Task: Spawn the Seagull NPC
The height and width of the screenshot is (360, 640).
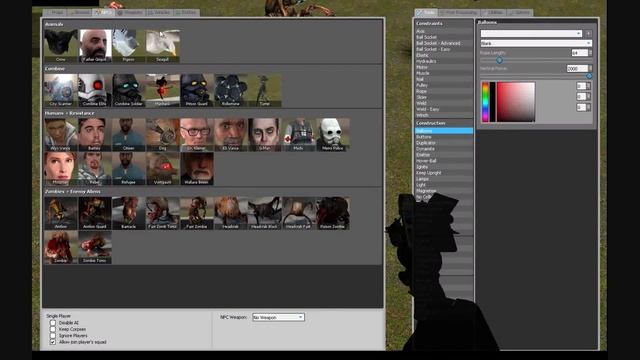Action: pyautogui.click(x=162, y=46)
